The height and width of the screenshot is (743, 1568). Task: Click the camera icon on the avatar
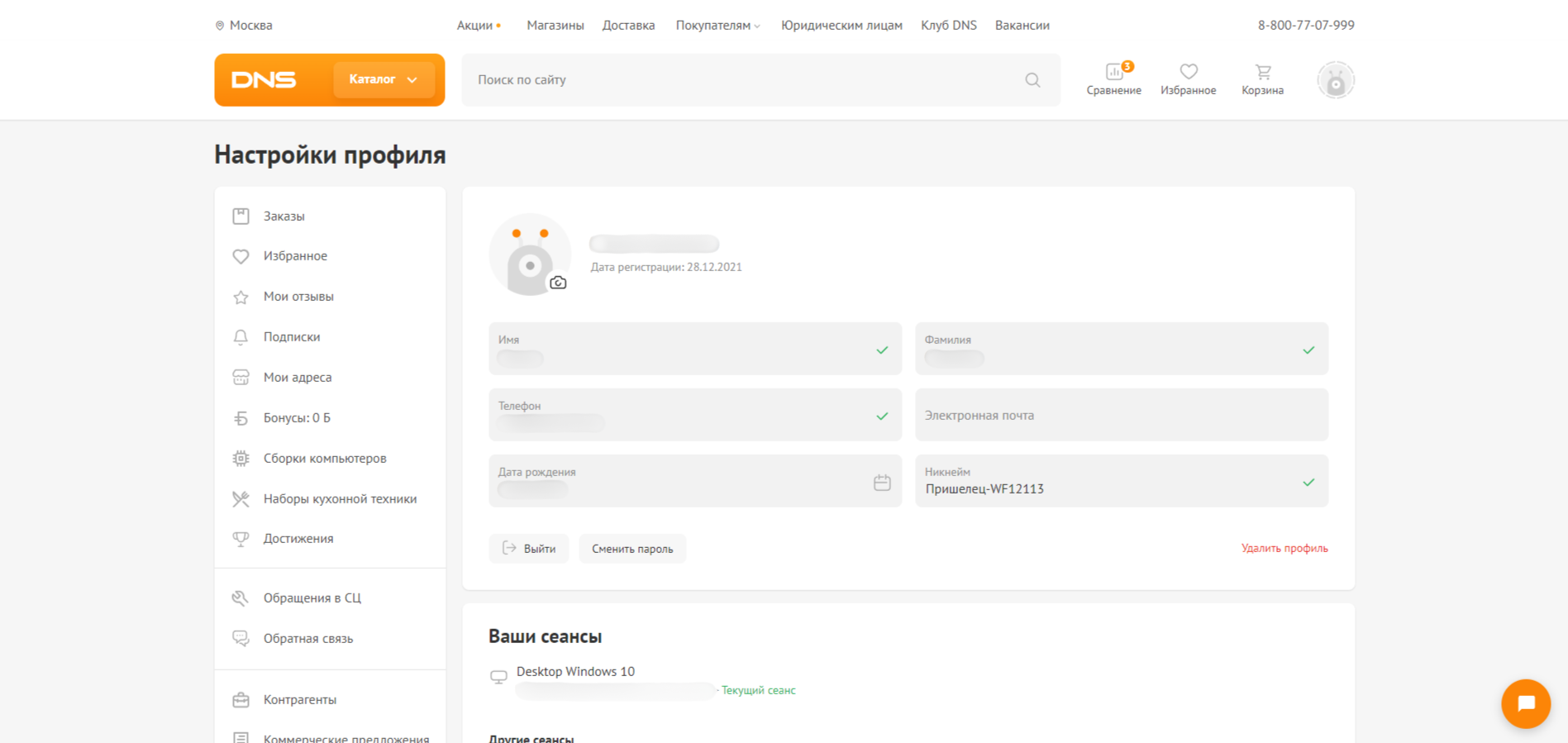point(559,283)
